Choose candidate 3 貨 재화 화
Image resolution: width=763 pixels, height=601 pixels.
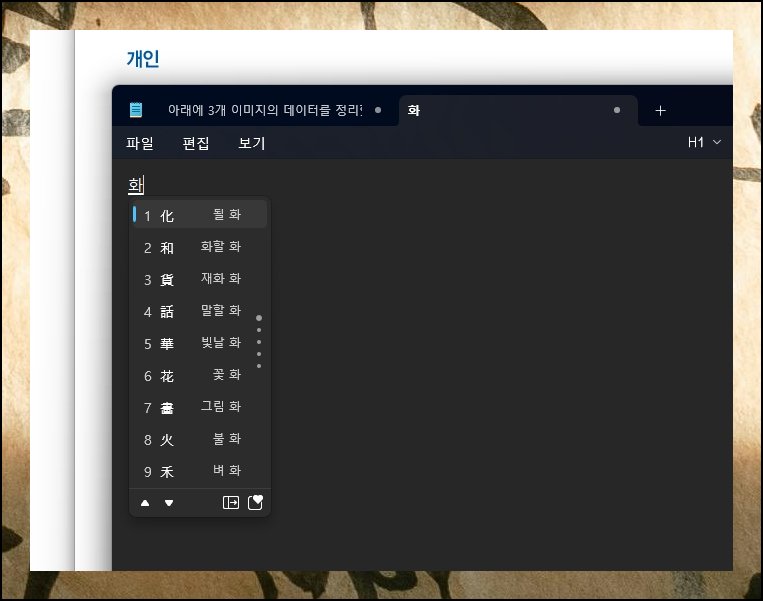pyautogui.click(x=199, y=279)
